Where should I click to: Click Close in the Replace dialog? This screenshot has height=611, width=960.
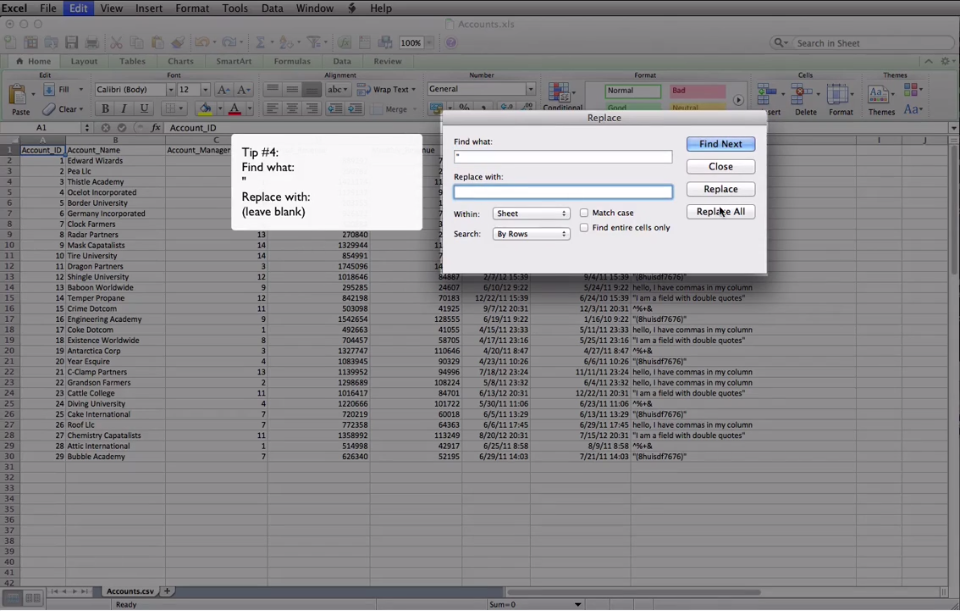[x=721, y=167]
